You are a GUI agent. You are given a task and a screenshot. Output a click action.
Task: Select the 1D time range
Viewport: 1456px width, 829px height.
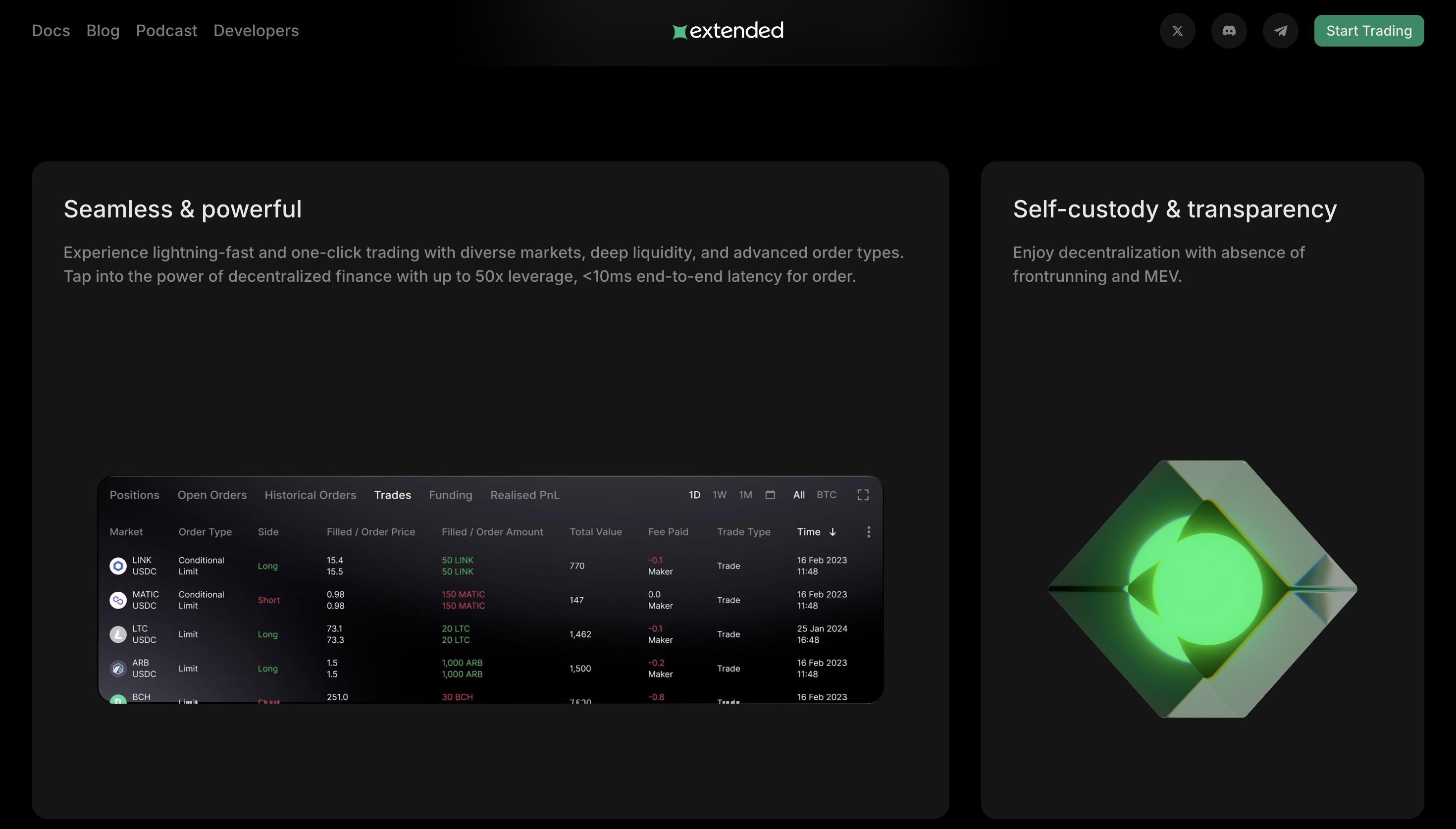[x=694, y=495]
